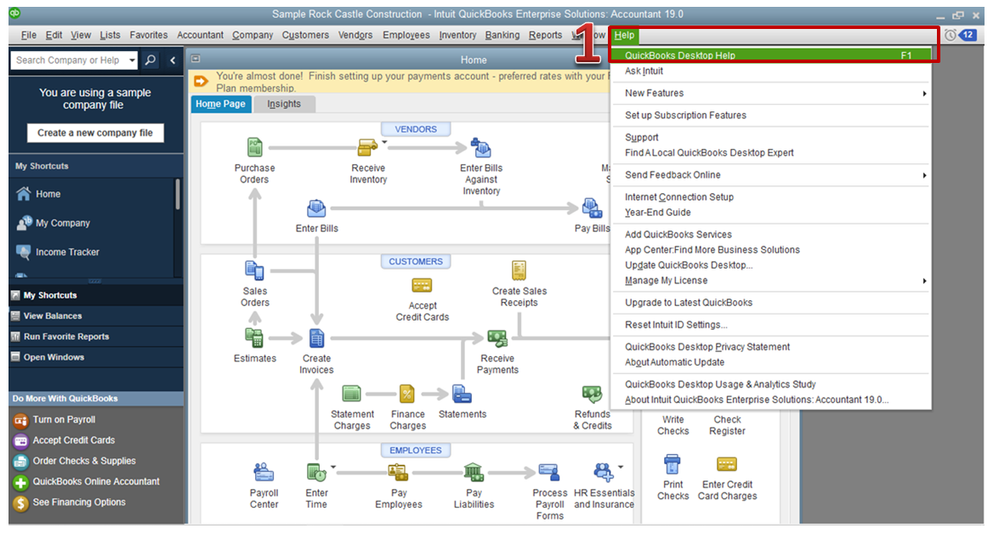Screen dimensions: 999x534
Task: Open the Reports menu
Action: click(545, 35)
